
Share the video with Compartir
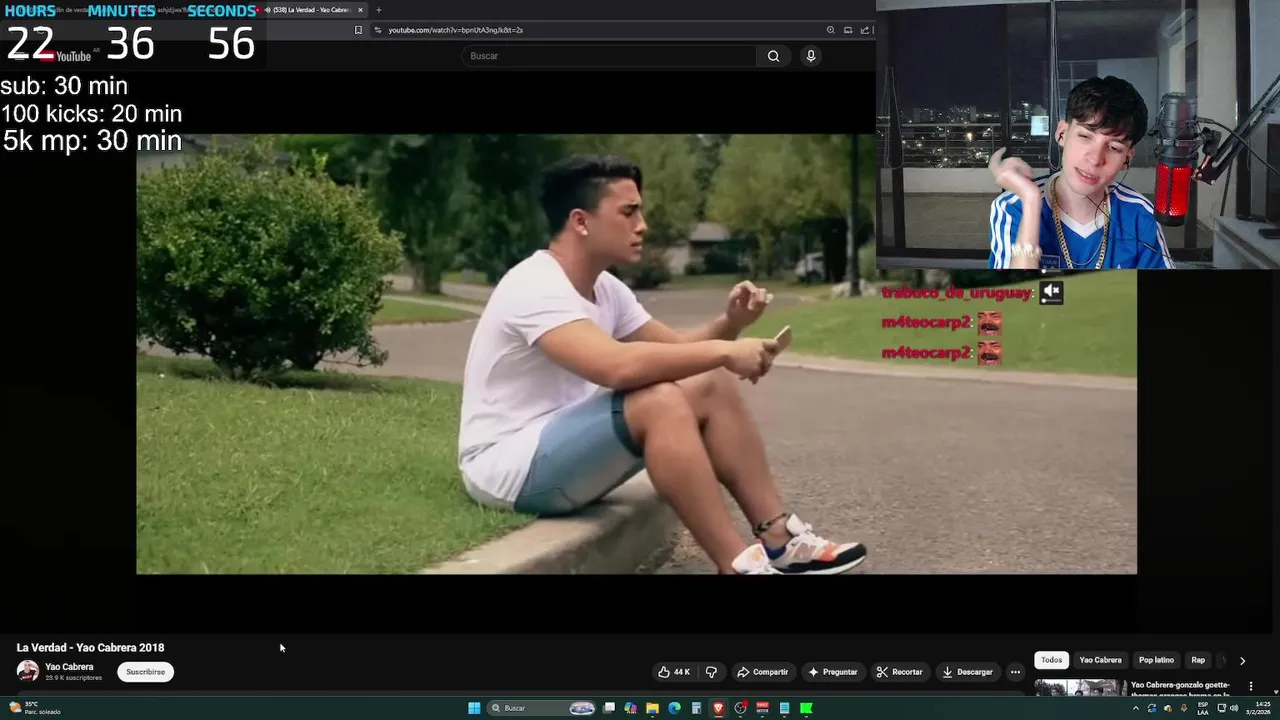(762, 672)
